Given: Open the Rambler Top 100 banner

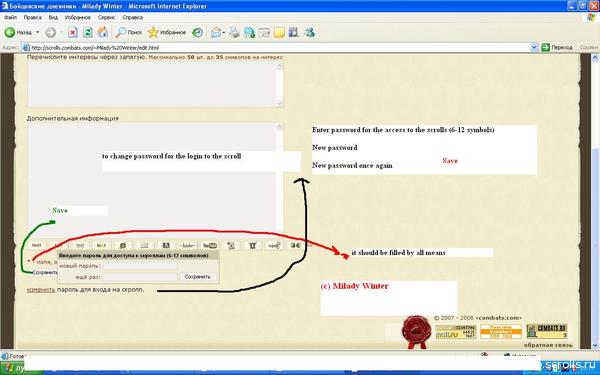Looking at the screenshot, I should (x=501, y=331).
